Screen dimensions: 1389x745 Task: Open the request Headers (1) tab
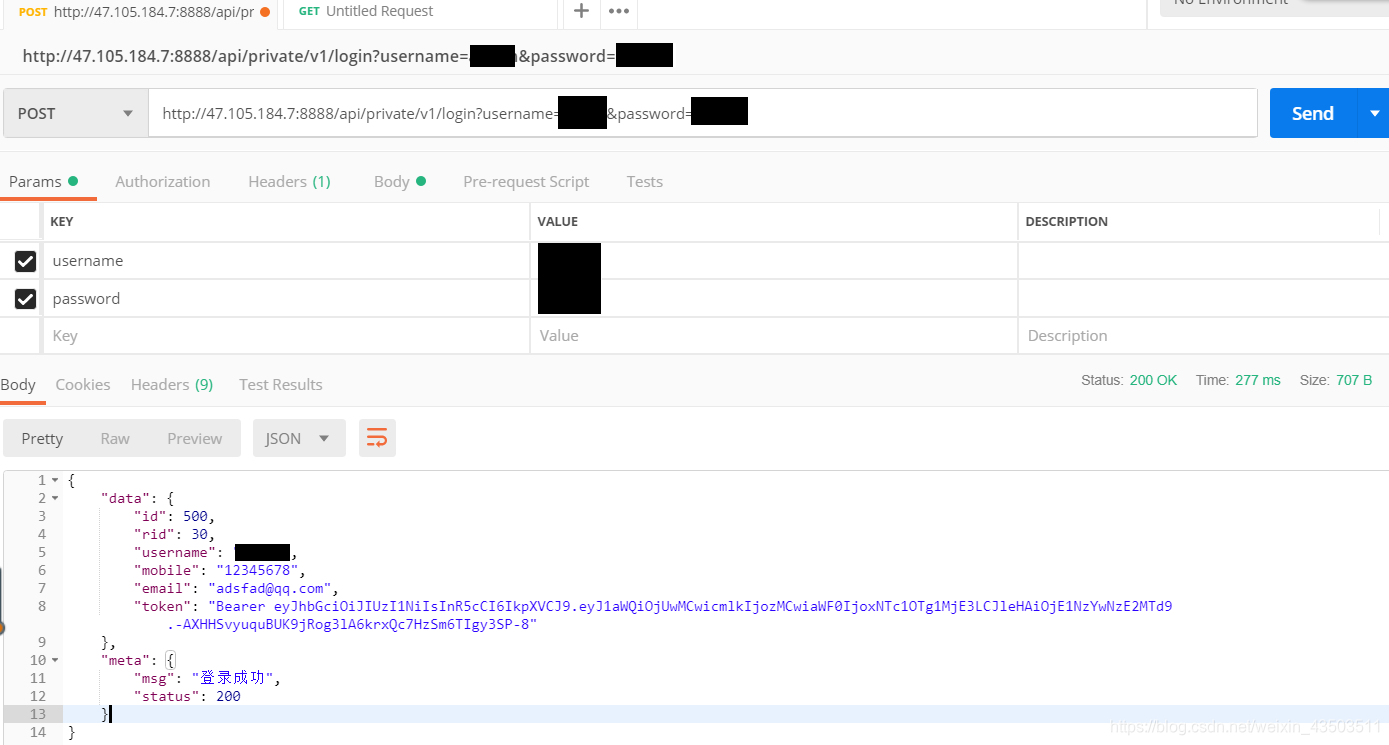coord(289,181)
